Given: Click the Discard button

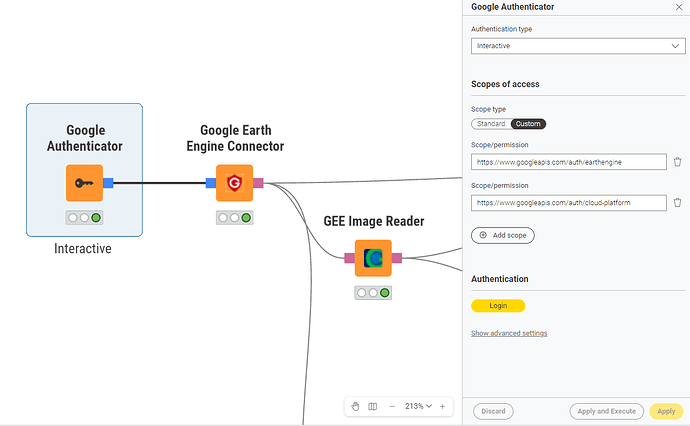Looking at the screenshot, I should tap(493, 411).
